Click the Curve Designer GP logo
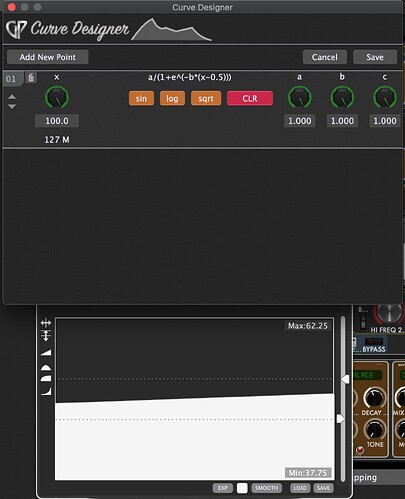 (16, 30)
